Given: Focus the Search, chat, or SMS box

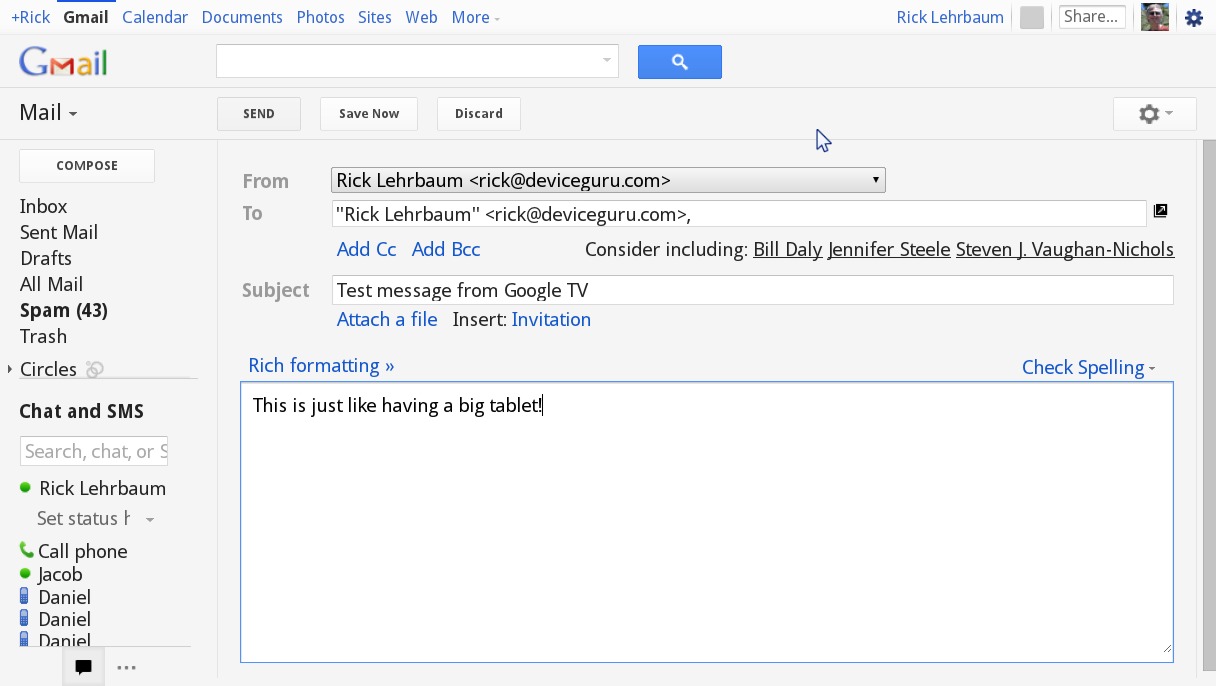Looking at the screenshot, I should pyautogui.click(x=94, y=451).
